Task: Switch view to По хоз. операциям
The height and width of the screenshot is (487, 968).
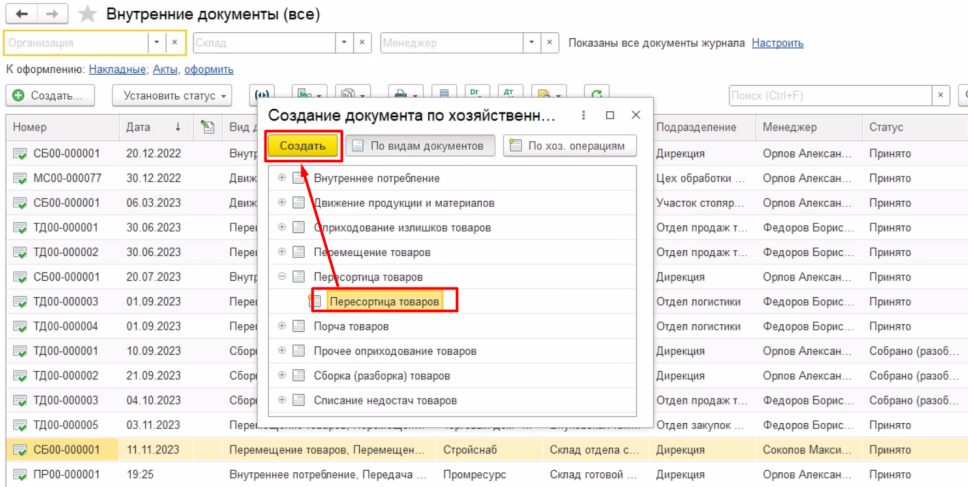Action: coord(569,146)
